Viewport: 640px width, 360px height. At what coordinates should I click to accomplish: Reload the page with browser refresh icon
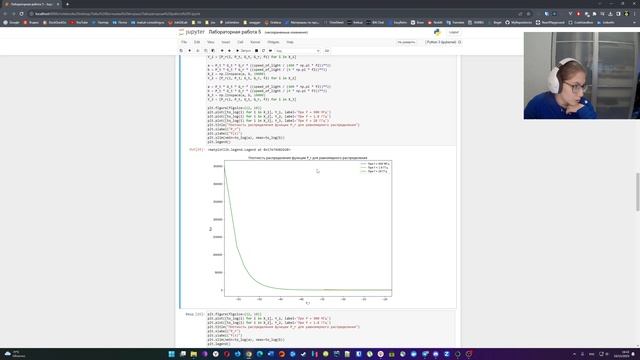pyautogui.click(x=22, y=13)
